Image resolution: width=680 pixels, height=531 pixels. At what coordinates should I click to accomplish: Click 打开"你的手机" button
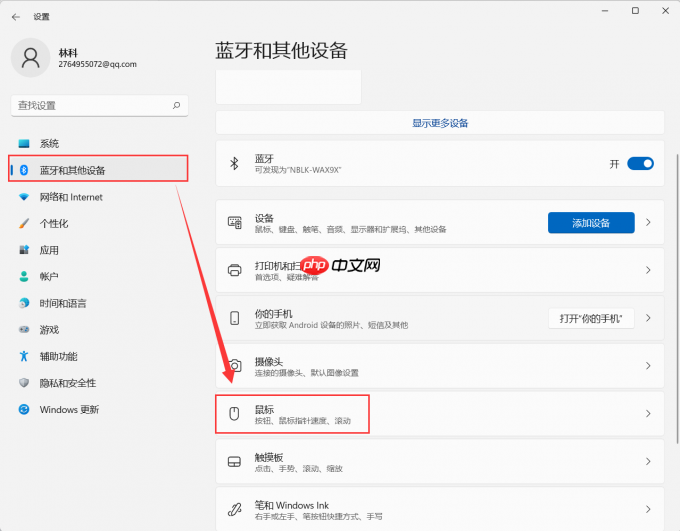tap(591, 318)
